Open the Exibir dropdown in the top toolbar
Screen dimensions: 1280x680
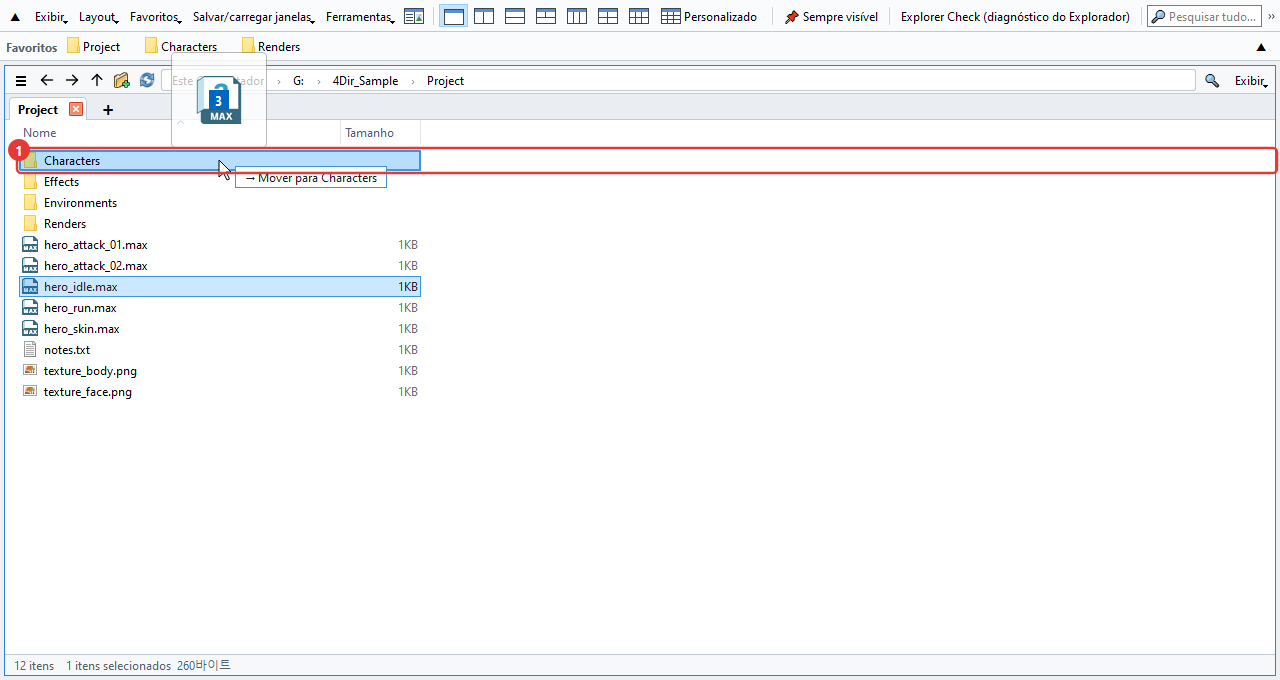(x=51, y=17)
